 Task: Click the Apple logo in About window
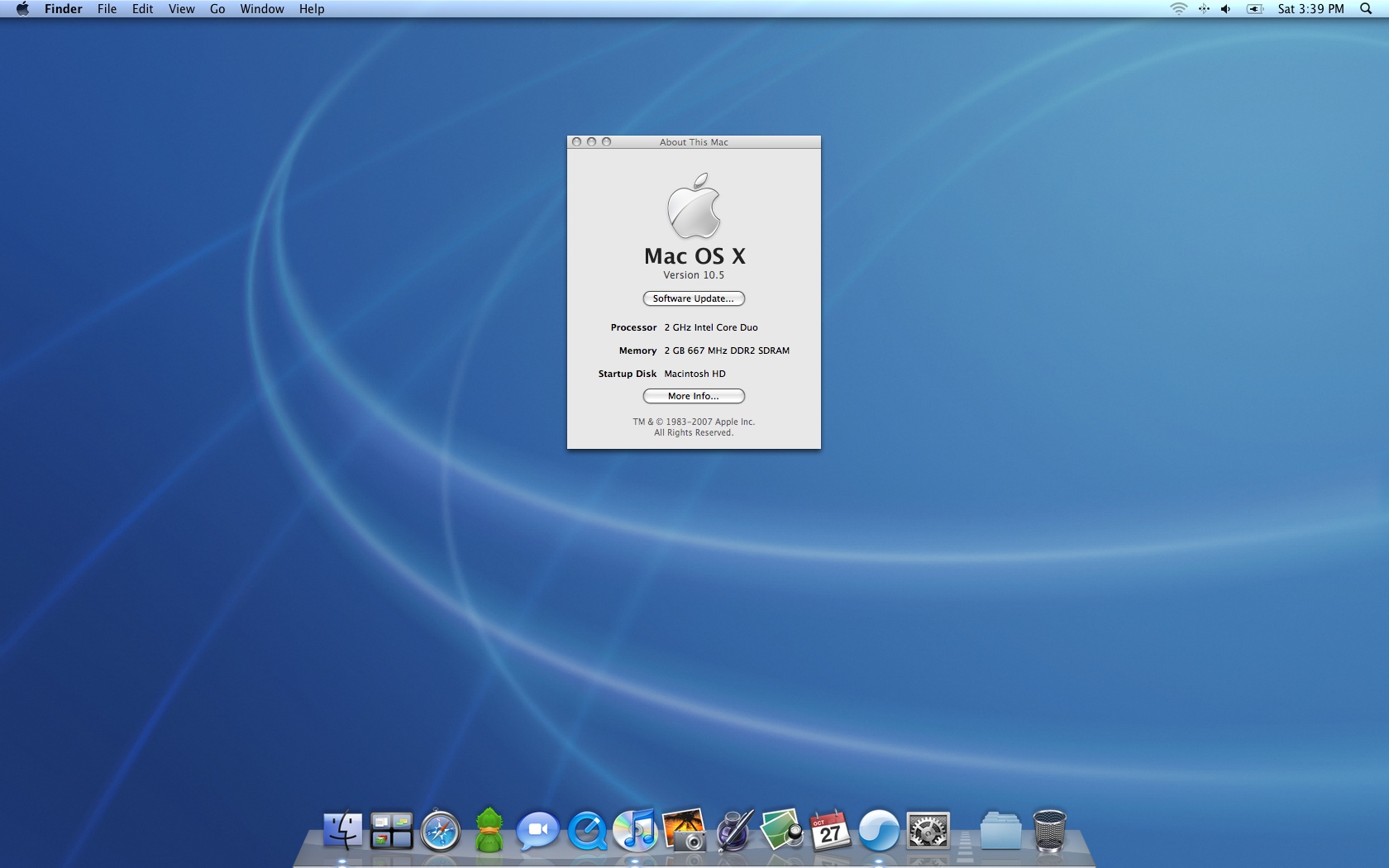[694, 206]
